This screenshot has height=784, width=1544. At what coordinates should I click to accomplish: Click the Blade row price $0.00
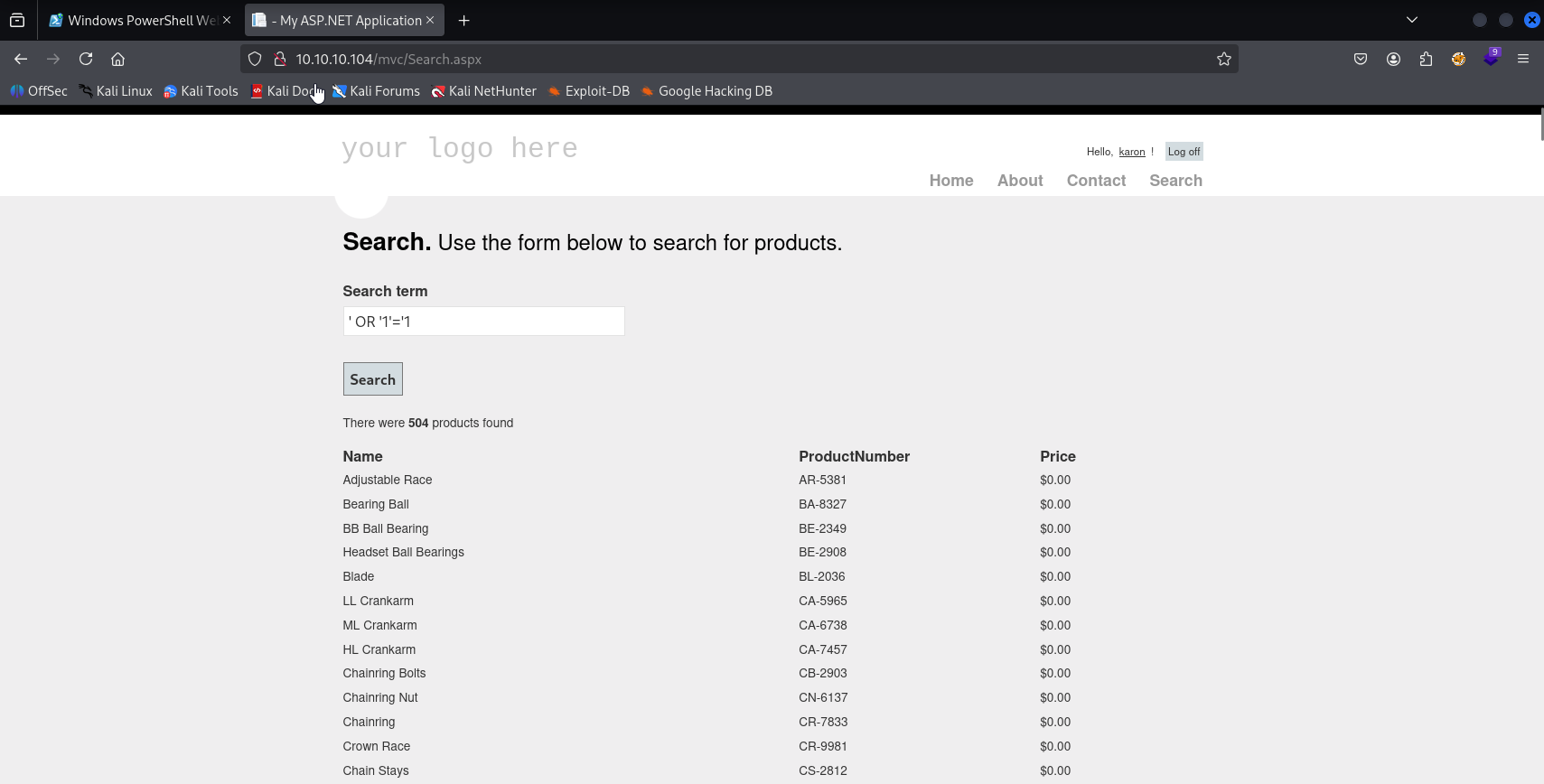[1054, 576]
